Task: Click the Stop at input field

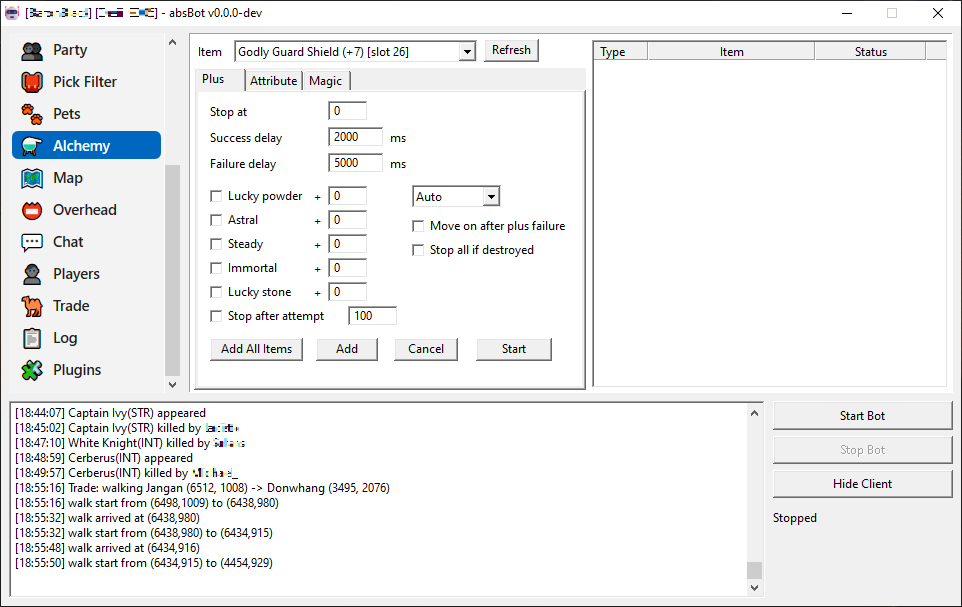Action: pos(347,111)
